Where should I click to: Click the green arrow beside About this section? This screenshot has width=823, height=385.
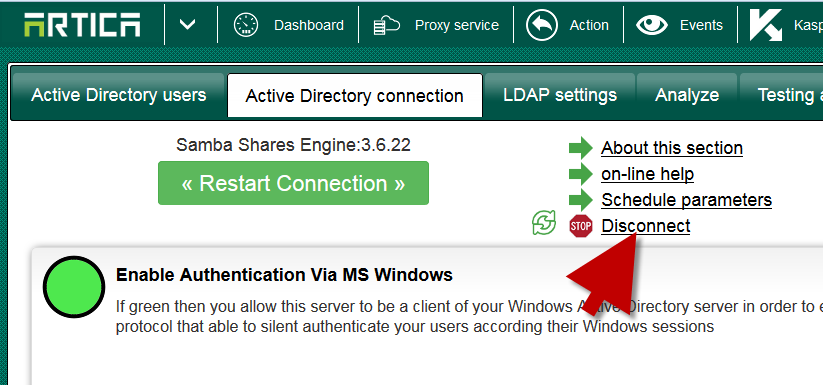click(x=581, y=148)
